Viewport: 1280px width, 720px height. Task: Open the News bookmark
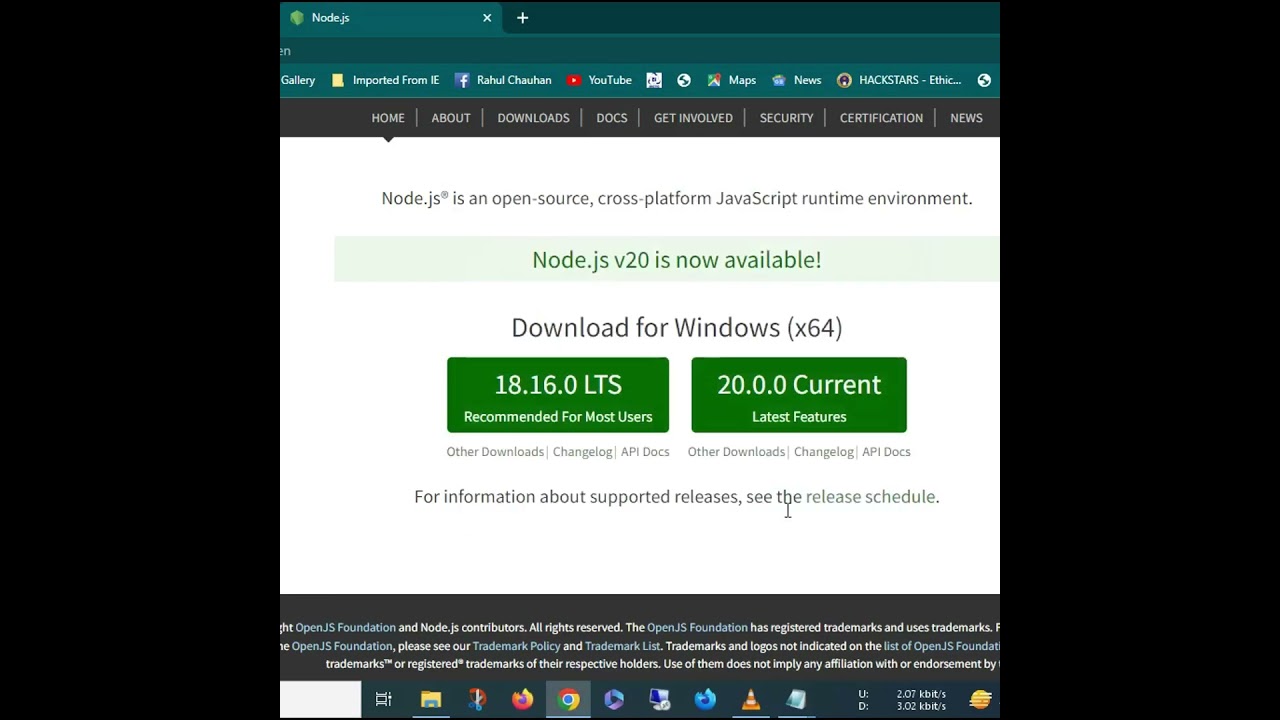[797, 80]
